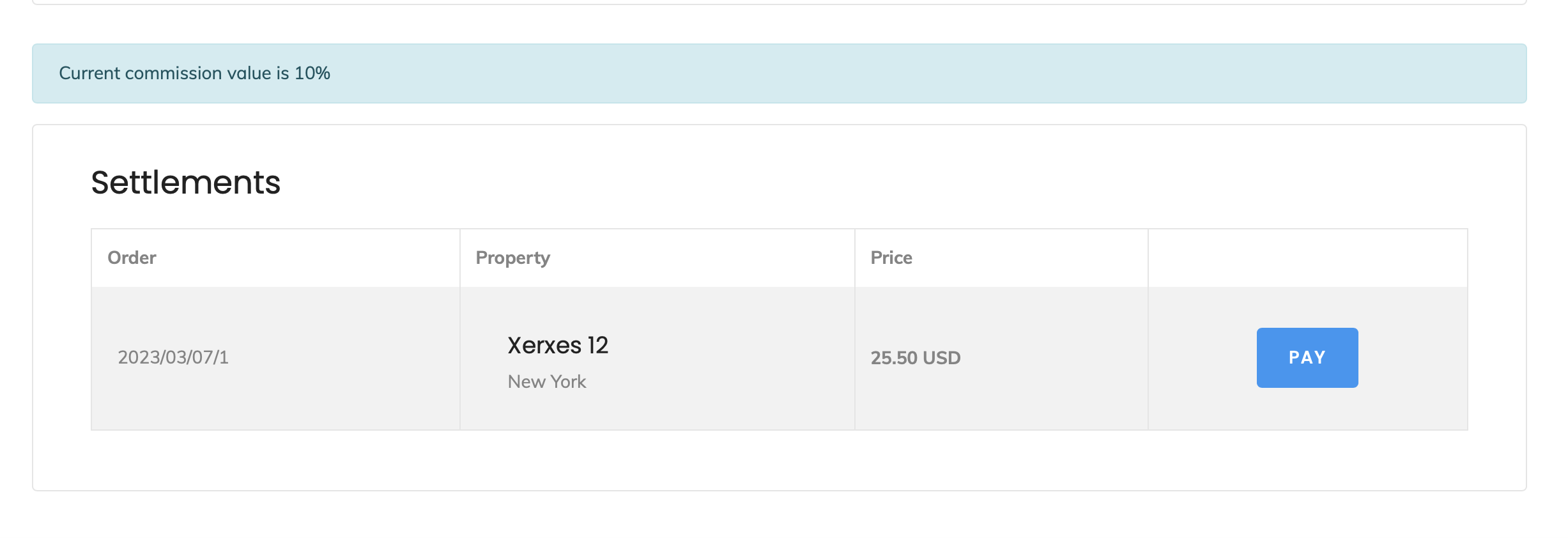Click the empty actions column header

1307,257
